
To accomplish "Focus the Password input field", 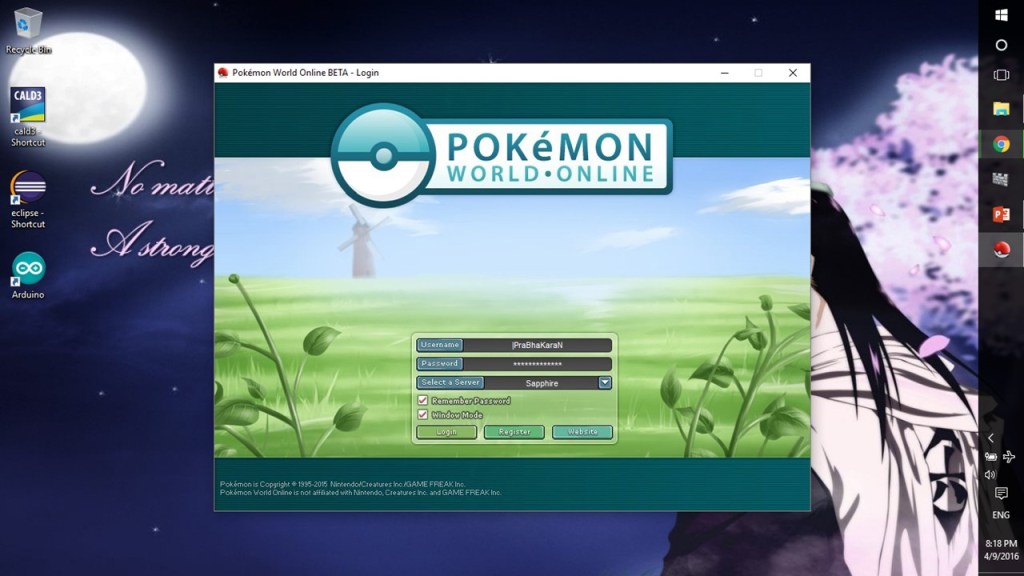I will (x=537, y=364).
